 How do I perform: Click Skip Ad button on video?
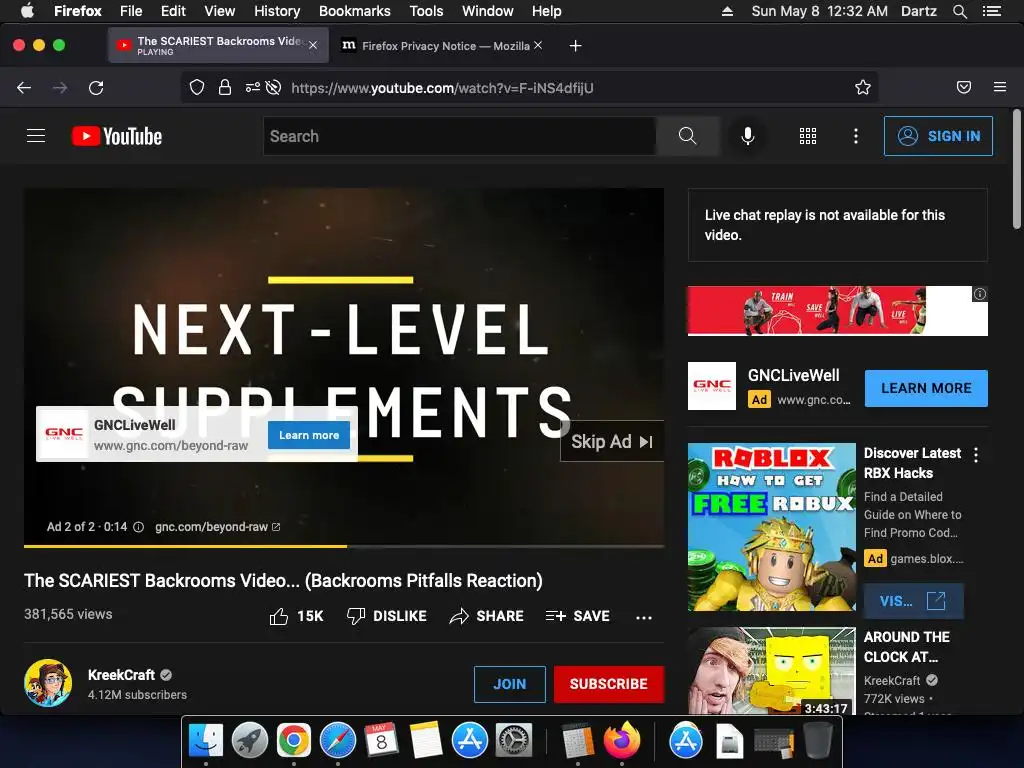[x=612, y=441]
